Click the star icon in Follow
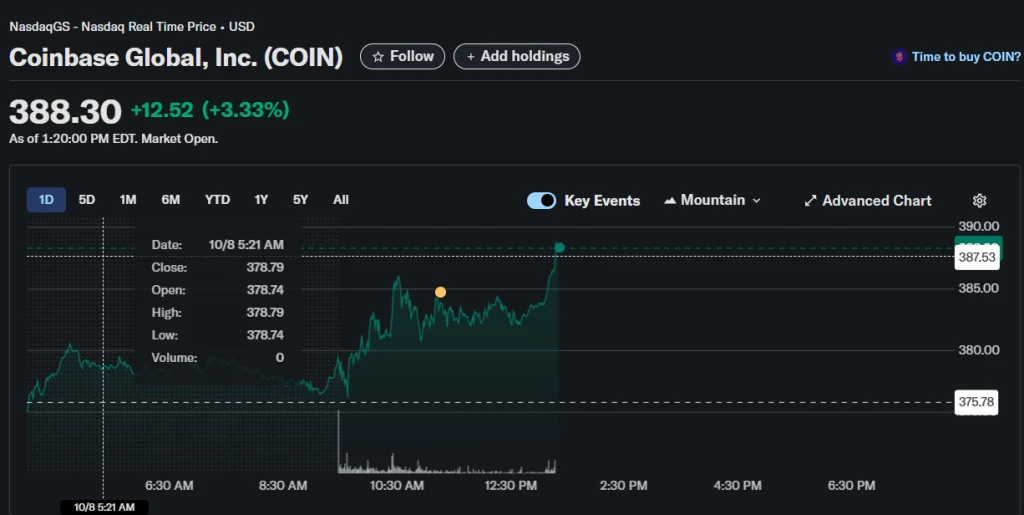Image resolution: width=1024 pixels, height=515 pixels. click(377, 57)
